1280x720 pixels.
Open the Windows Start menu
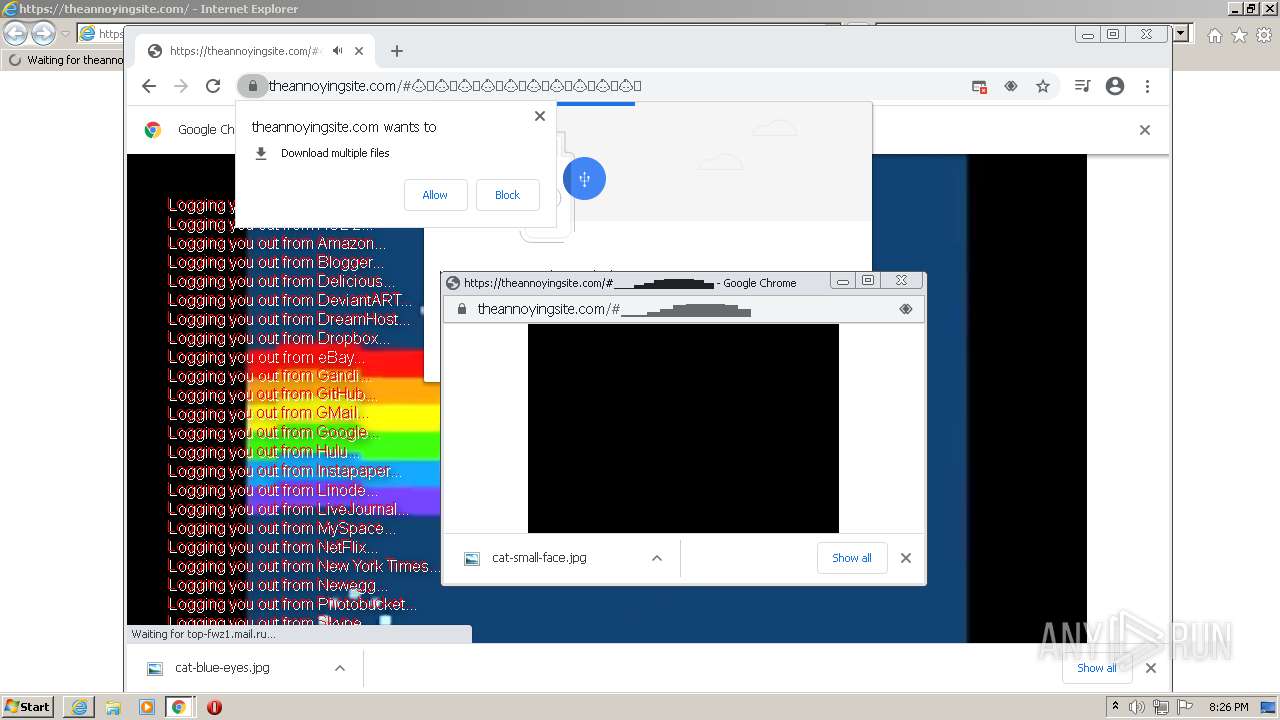(x=28, y=706)
